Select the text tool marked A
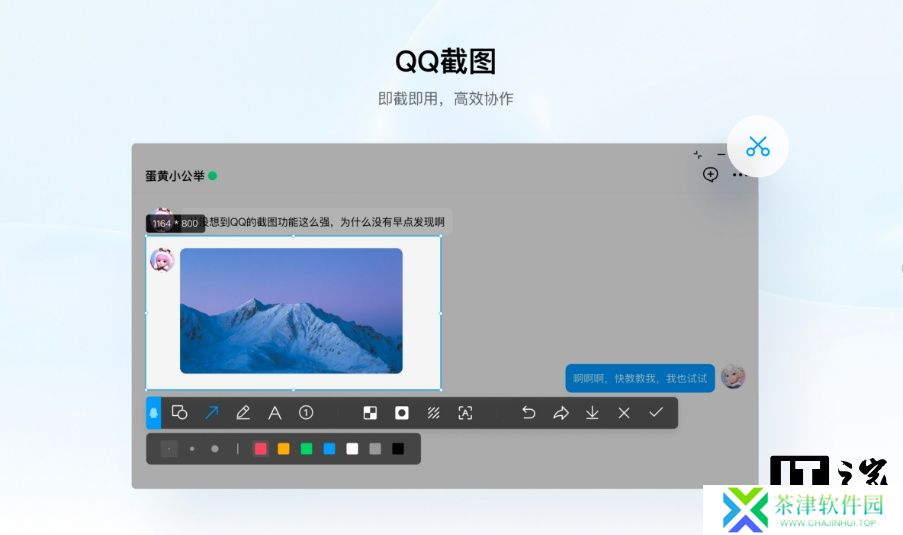The width and height of the screenshot is (903, 535). [275, 412]
